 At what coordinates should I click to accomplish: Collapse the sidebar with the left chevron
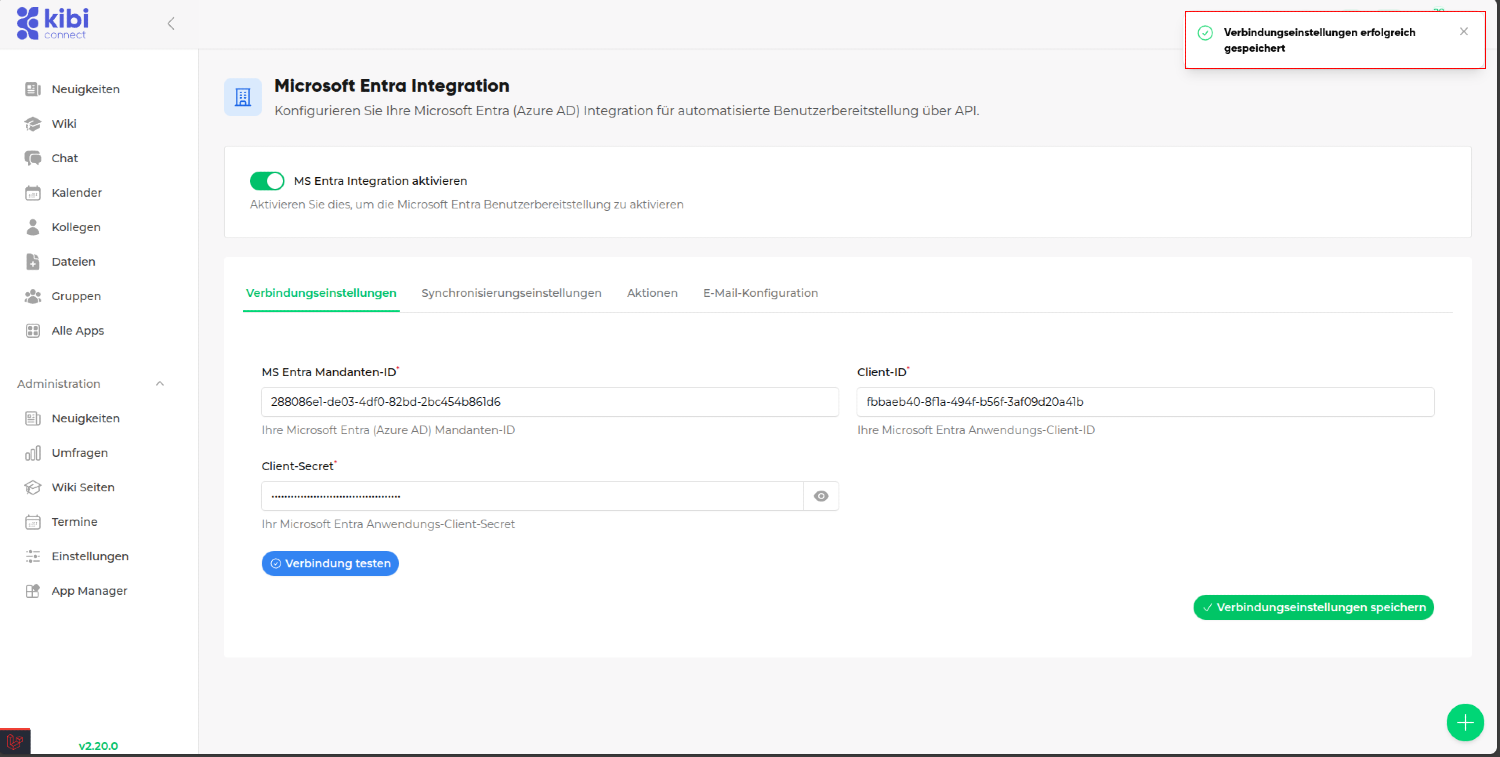(171, 24)
